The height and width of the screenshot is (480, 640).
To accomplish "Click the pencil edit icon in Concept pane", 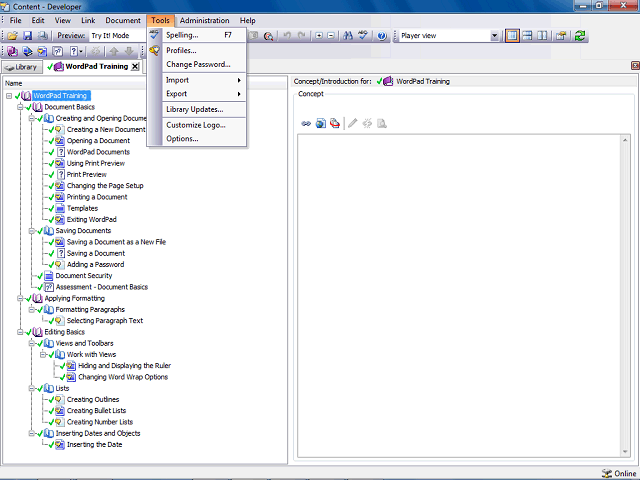I will click(x=353, y=123).
